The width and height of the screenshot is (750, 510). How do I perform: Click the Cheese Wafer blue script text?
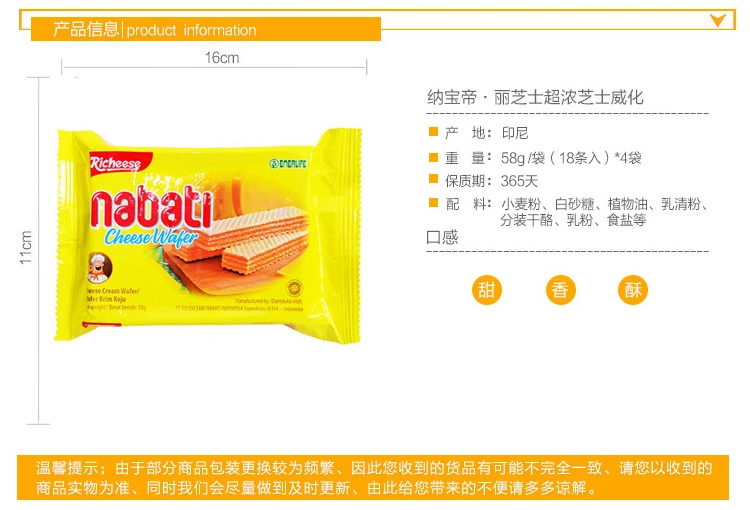[151, 236]
